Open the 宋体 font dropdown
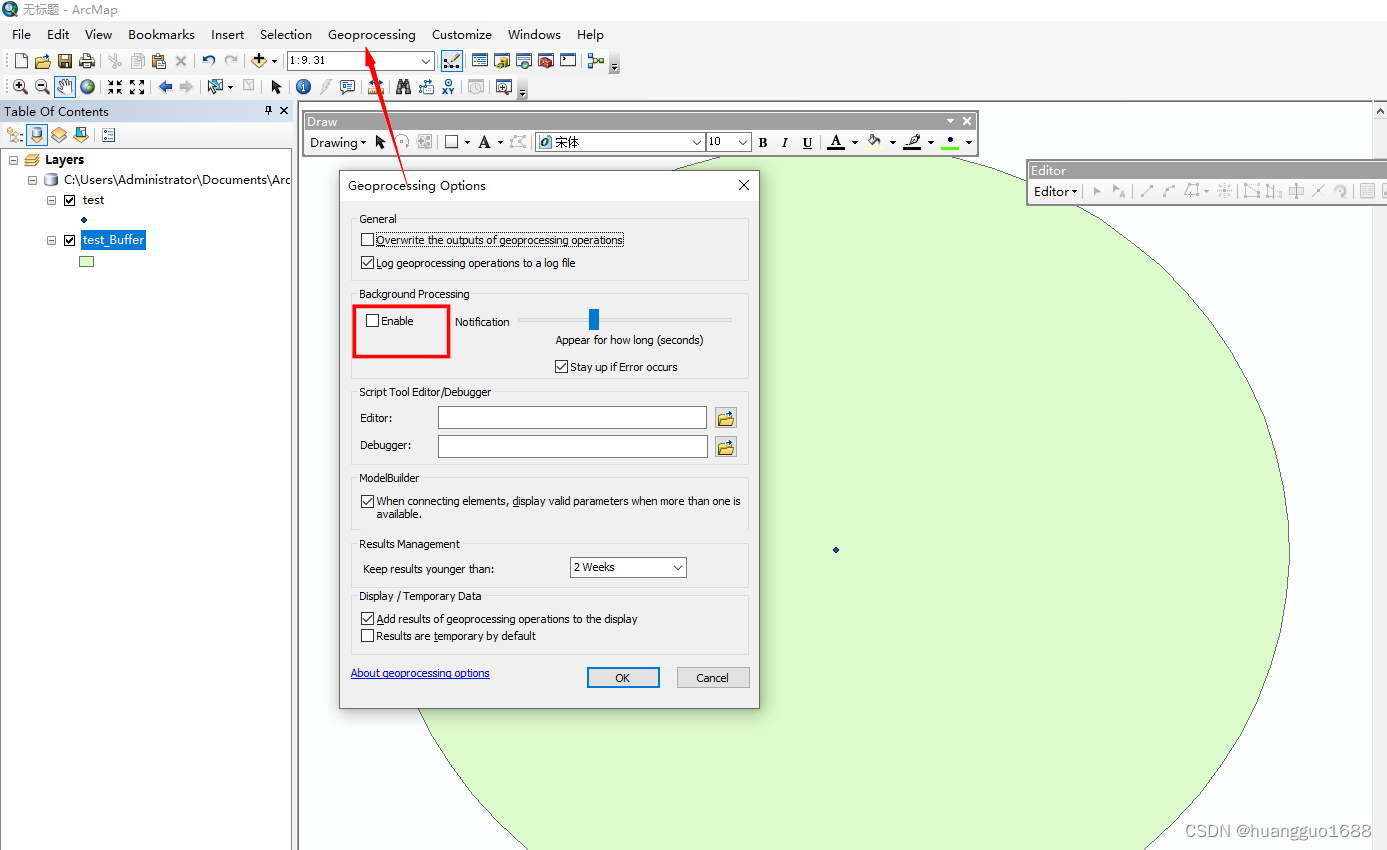This screenshot has height=850, width=1387. point(700,141)
